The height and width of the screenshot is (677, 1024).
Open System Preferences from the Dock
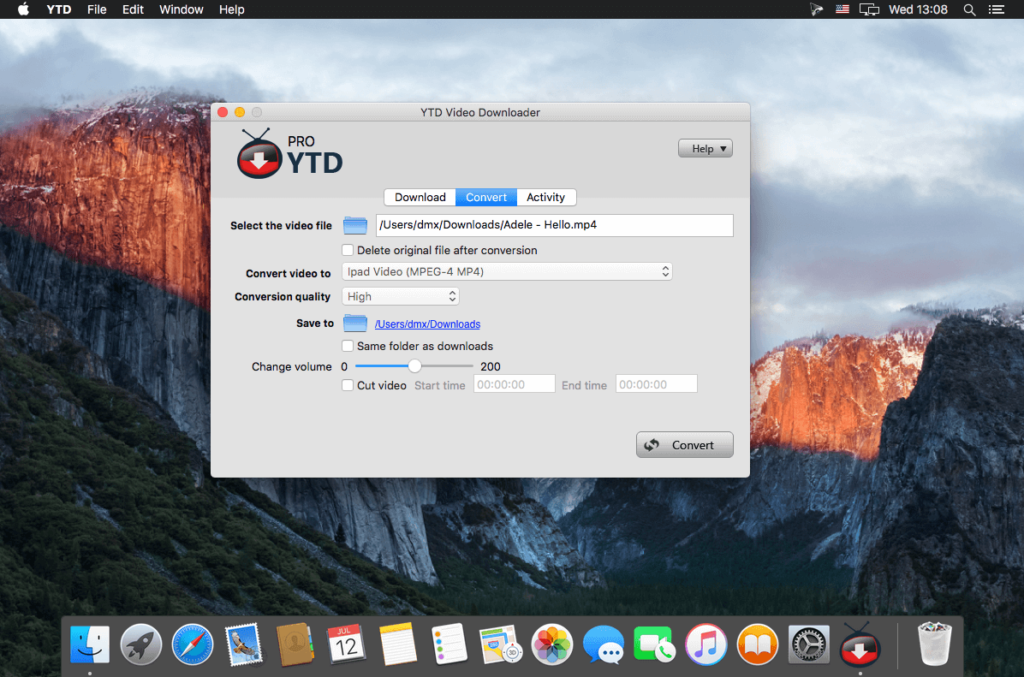tap(808, 644)
